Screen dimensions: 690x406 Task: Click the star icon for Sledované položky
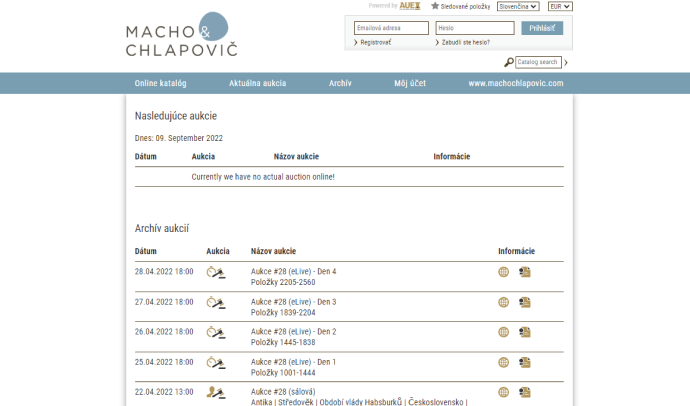click(x=434, y=6)
